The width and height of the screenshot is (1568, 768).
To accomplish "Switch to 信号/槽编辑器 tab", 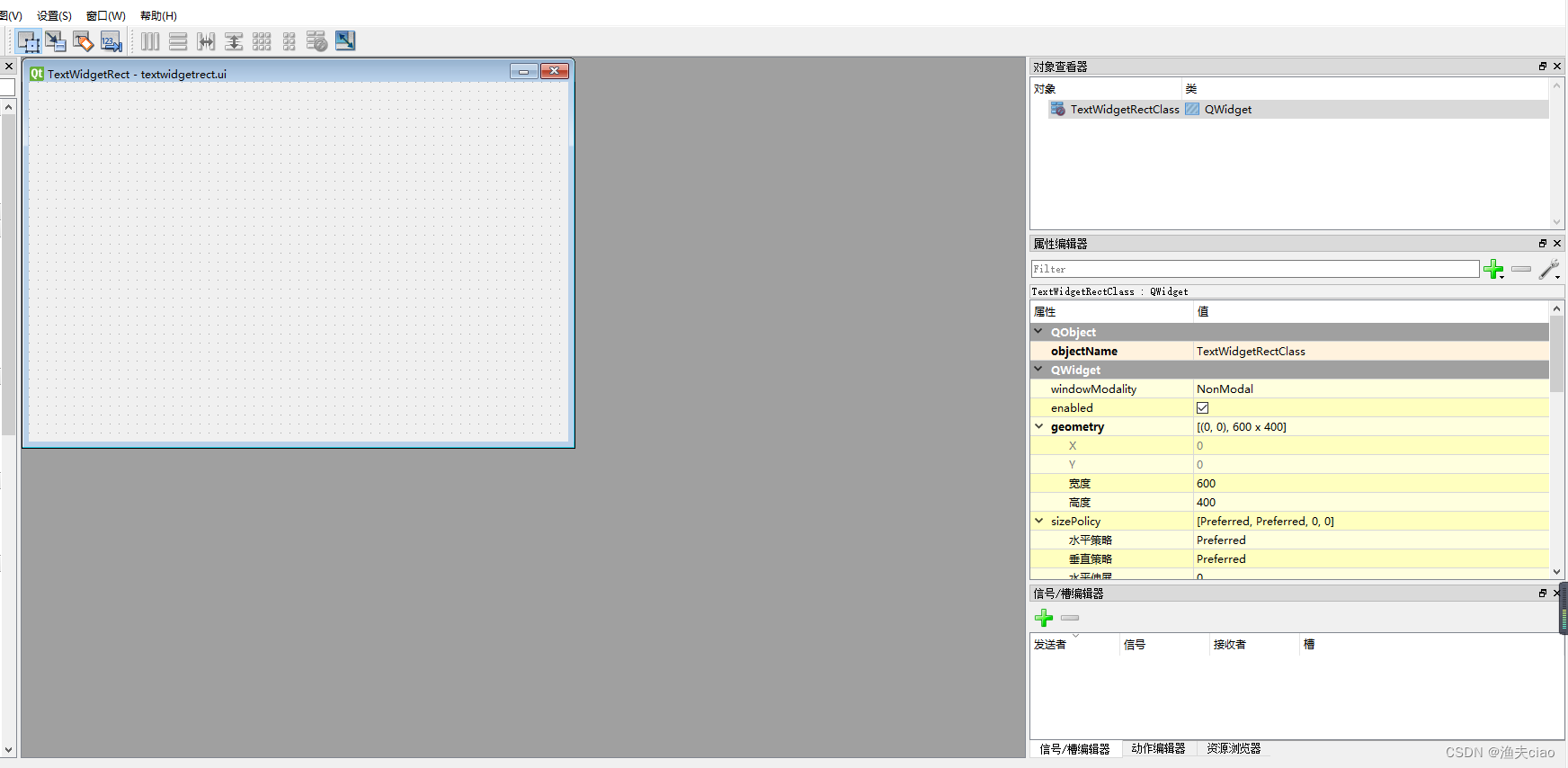I will 1075,749.
